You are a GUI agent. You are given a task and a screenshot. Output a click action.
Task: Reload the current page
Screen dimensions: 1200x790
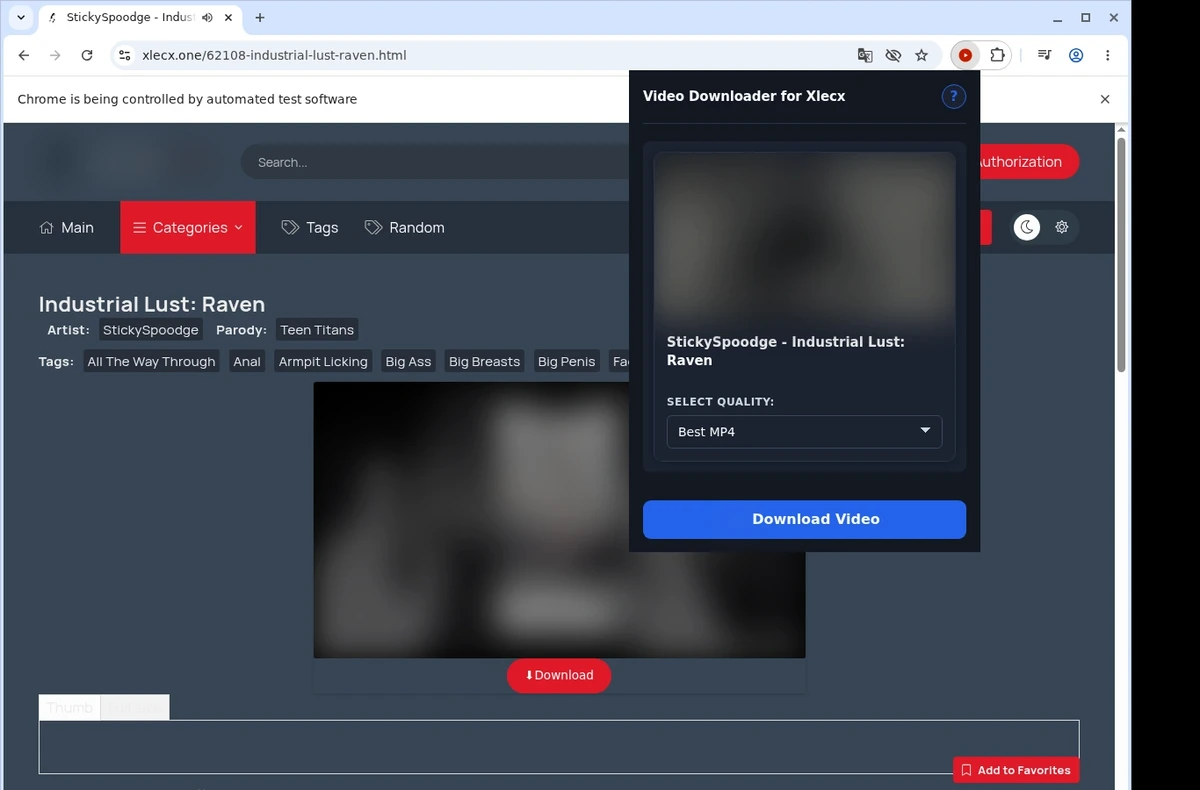[x=87, y=56]
